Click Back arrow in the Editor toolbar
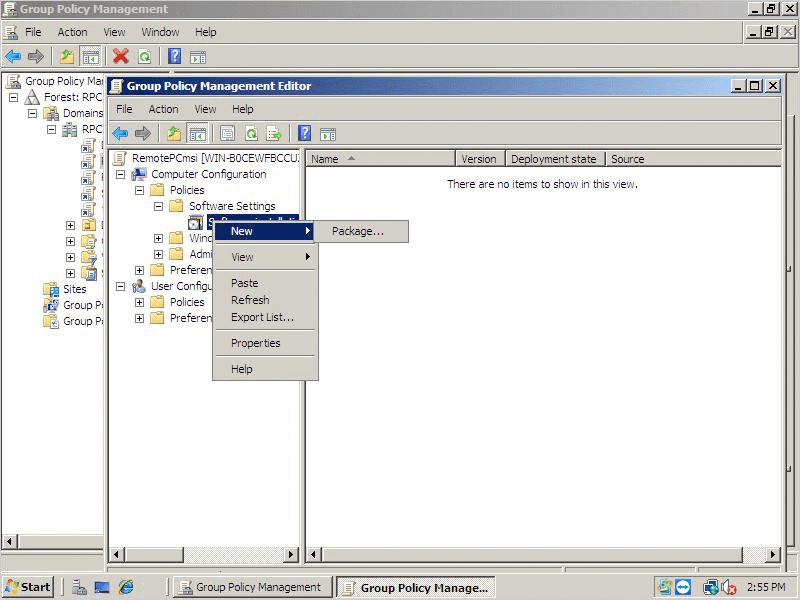The height and width of the screenshot is (600, 800). (120, 133)
